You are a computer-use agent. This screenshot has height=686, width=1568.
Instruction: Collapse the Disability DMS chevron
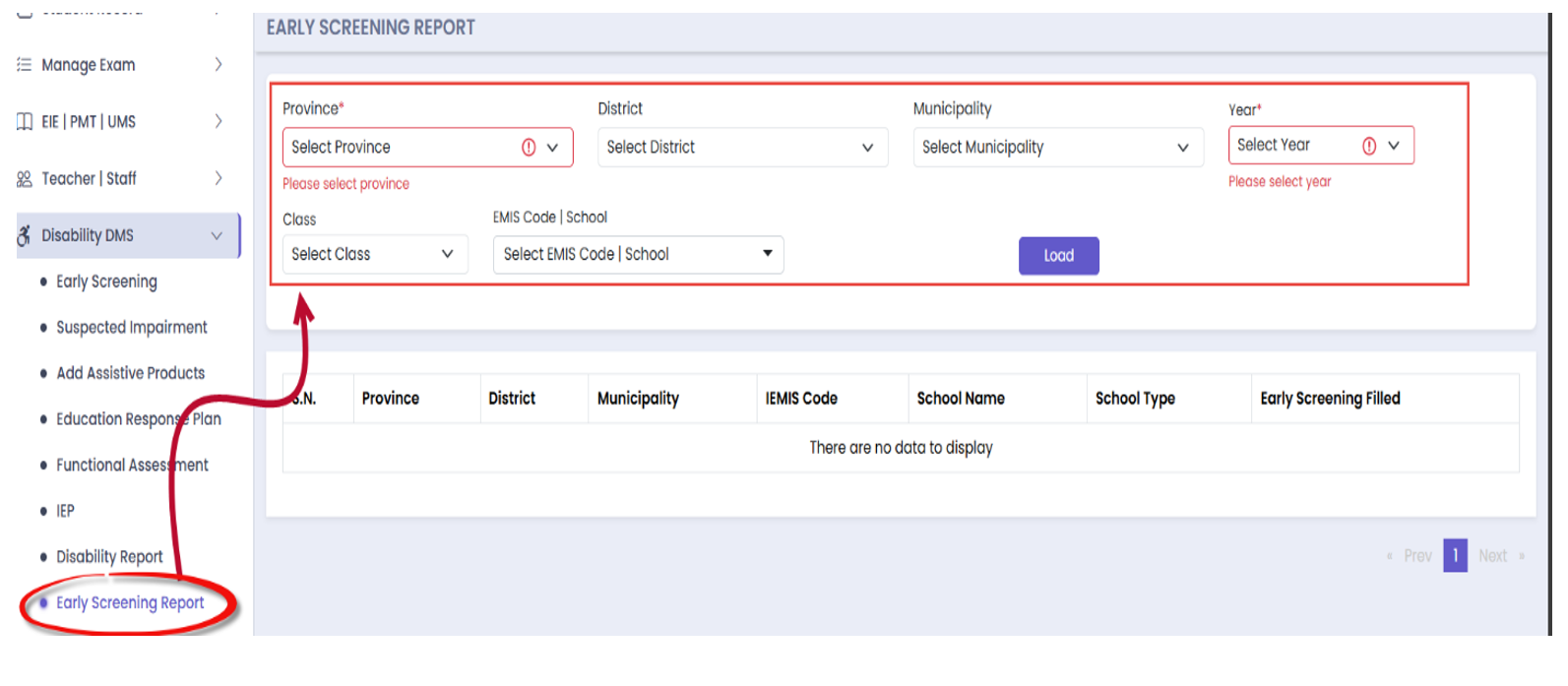[x=217, y=236]
